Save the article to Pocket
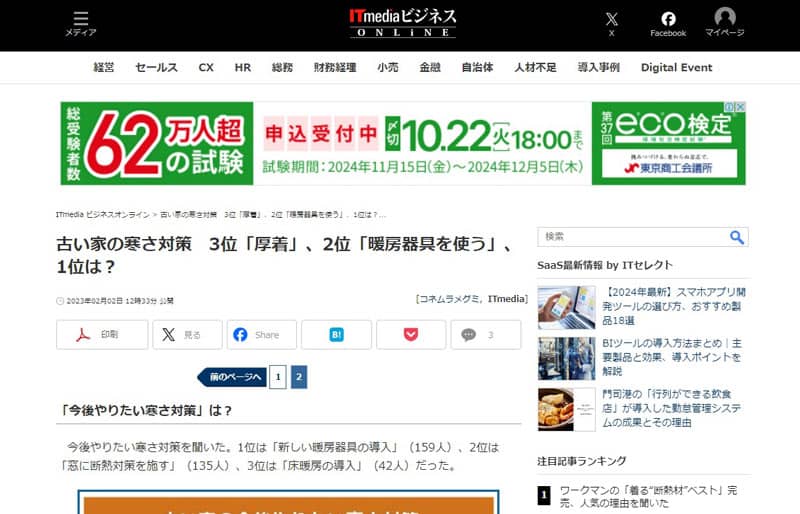800x514 pixels. (x=411, y=335)
